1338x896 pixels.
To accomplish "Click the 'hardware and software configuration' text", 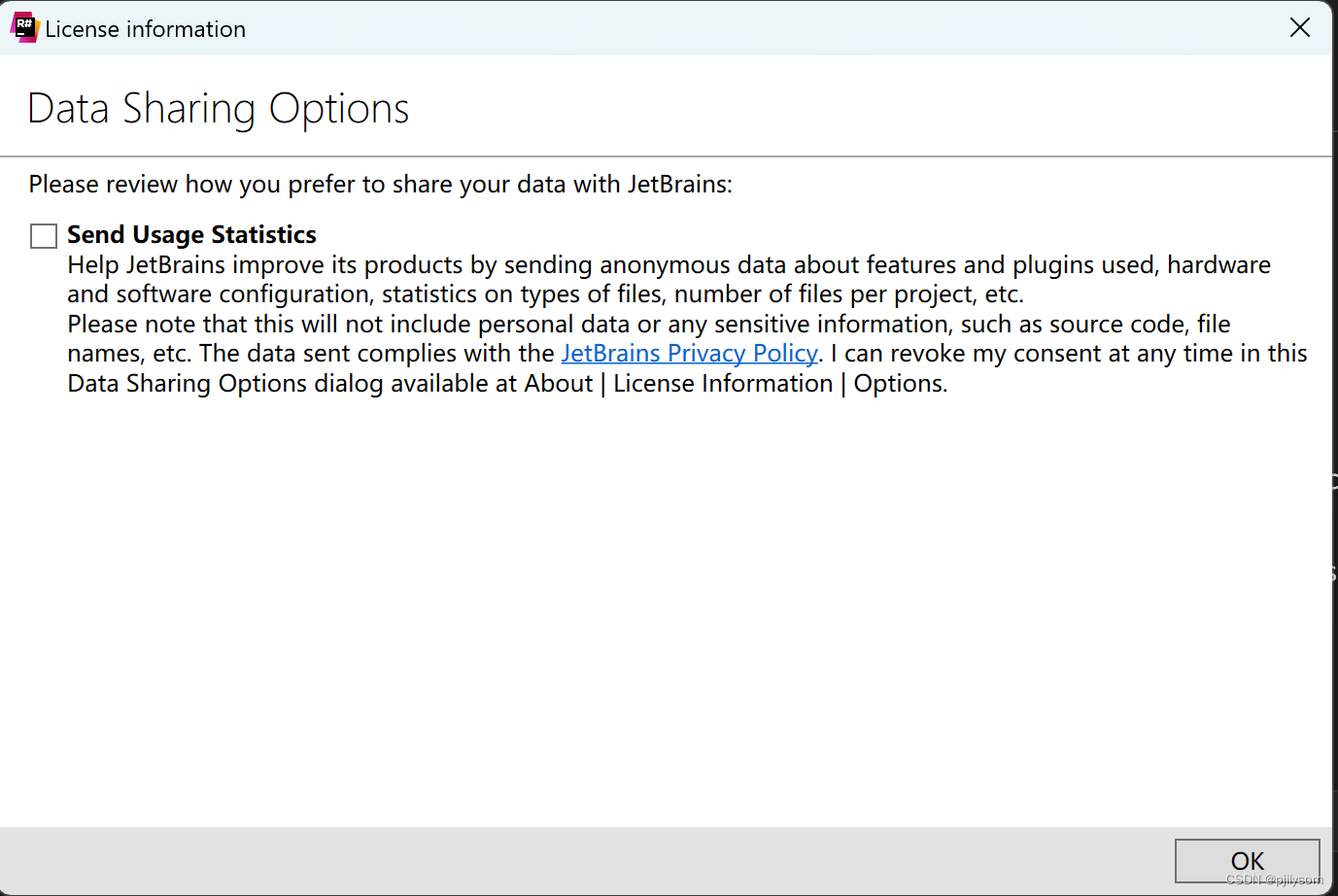I will pyautogui.click(x=669, y=280).
